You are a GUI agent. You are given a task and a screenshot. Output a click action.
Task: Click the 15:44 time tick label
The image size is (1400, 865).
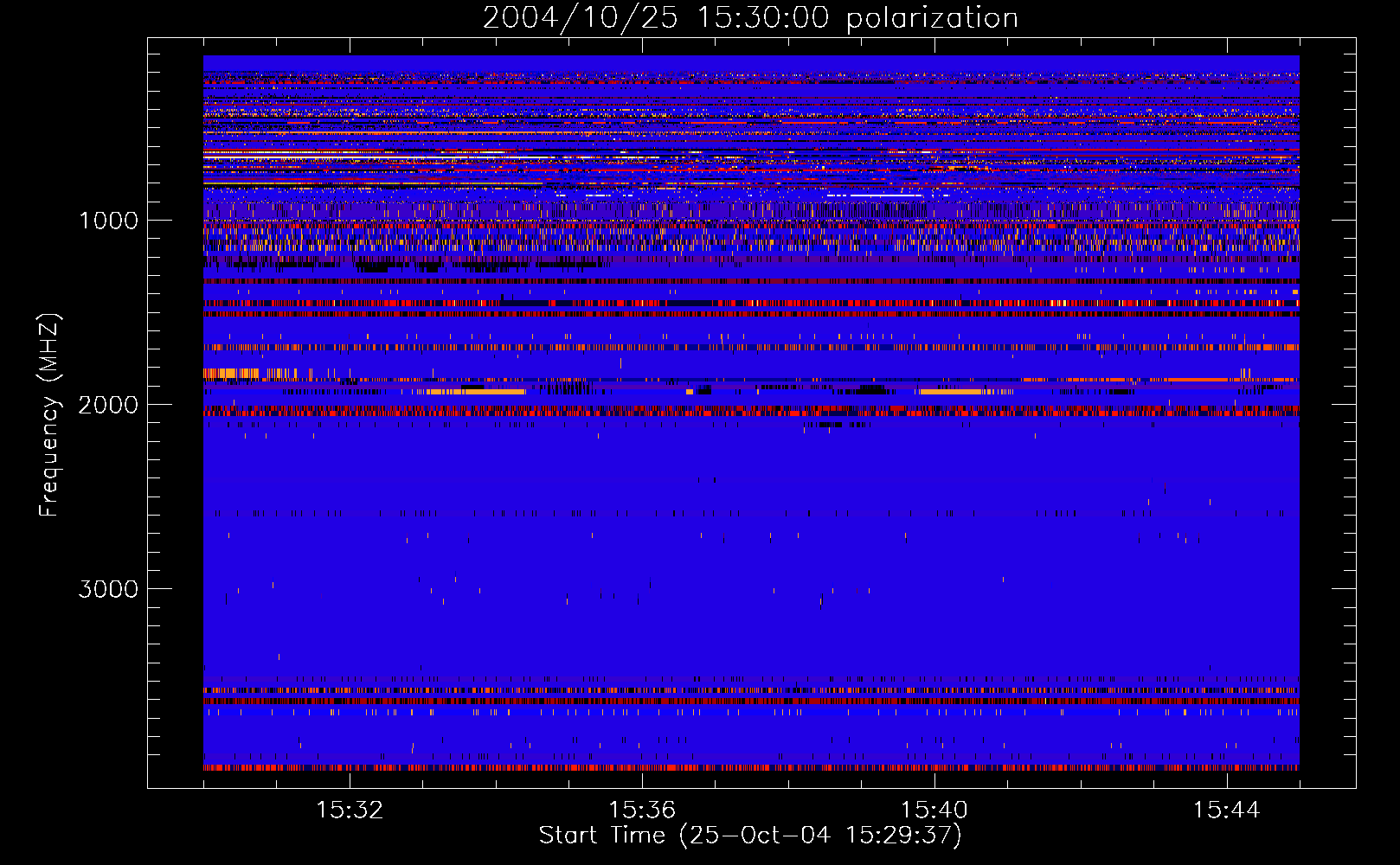(x=1226, y=811)
